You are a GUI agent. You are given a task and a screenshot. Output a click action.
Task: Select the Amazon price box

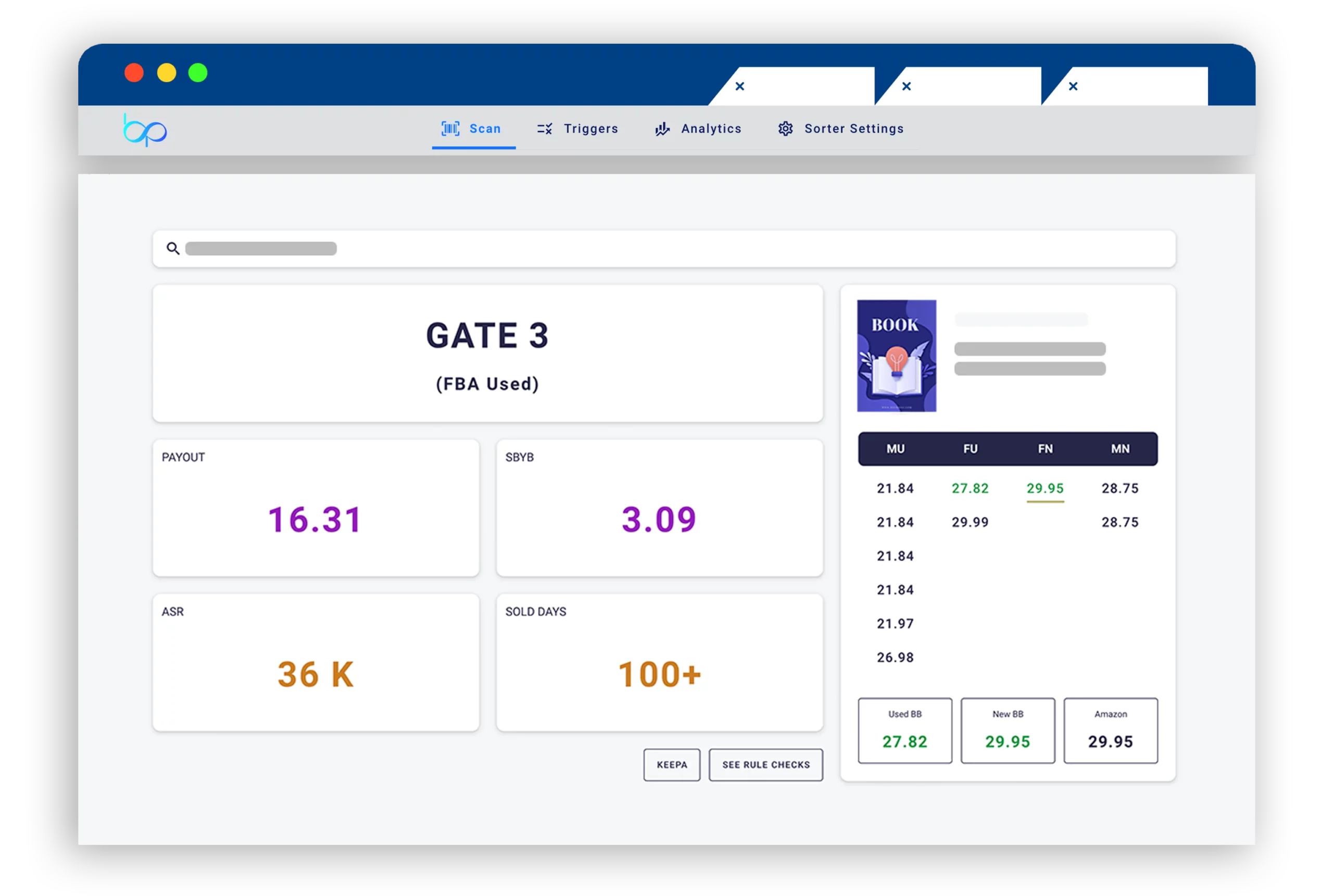point(1110,730)
